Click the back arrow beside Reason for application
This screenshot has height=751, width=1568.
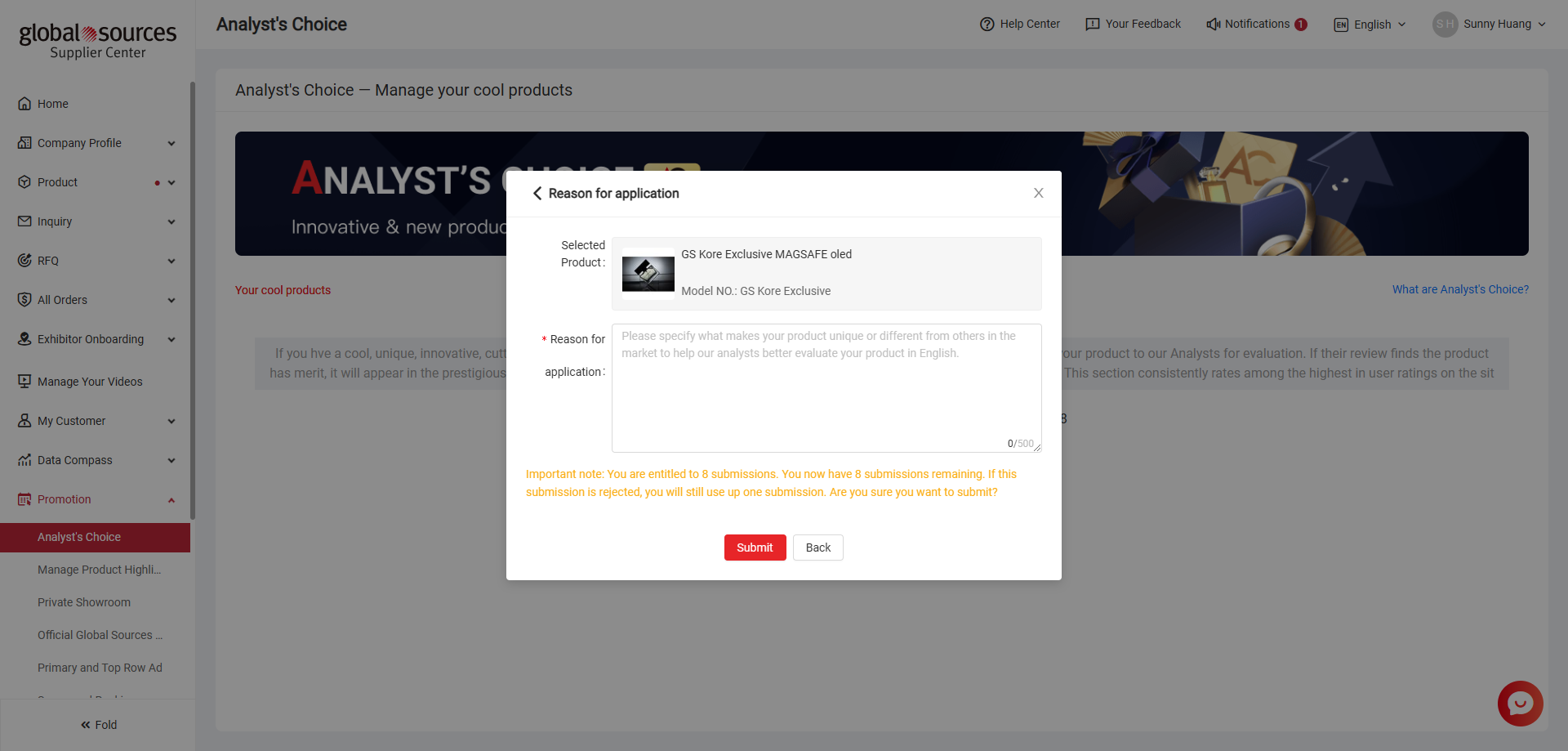(x=537, y=194)
